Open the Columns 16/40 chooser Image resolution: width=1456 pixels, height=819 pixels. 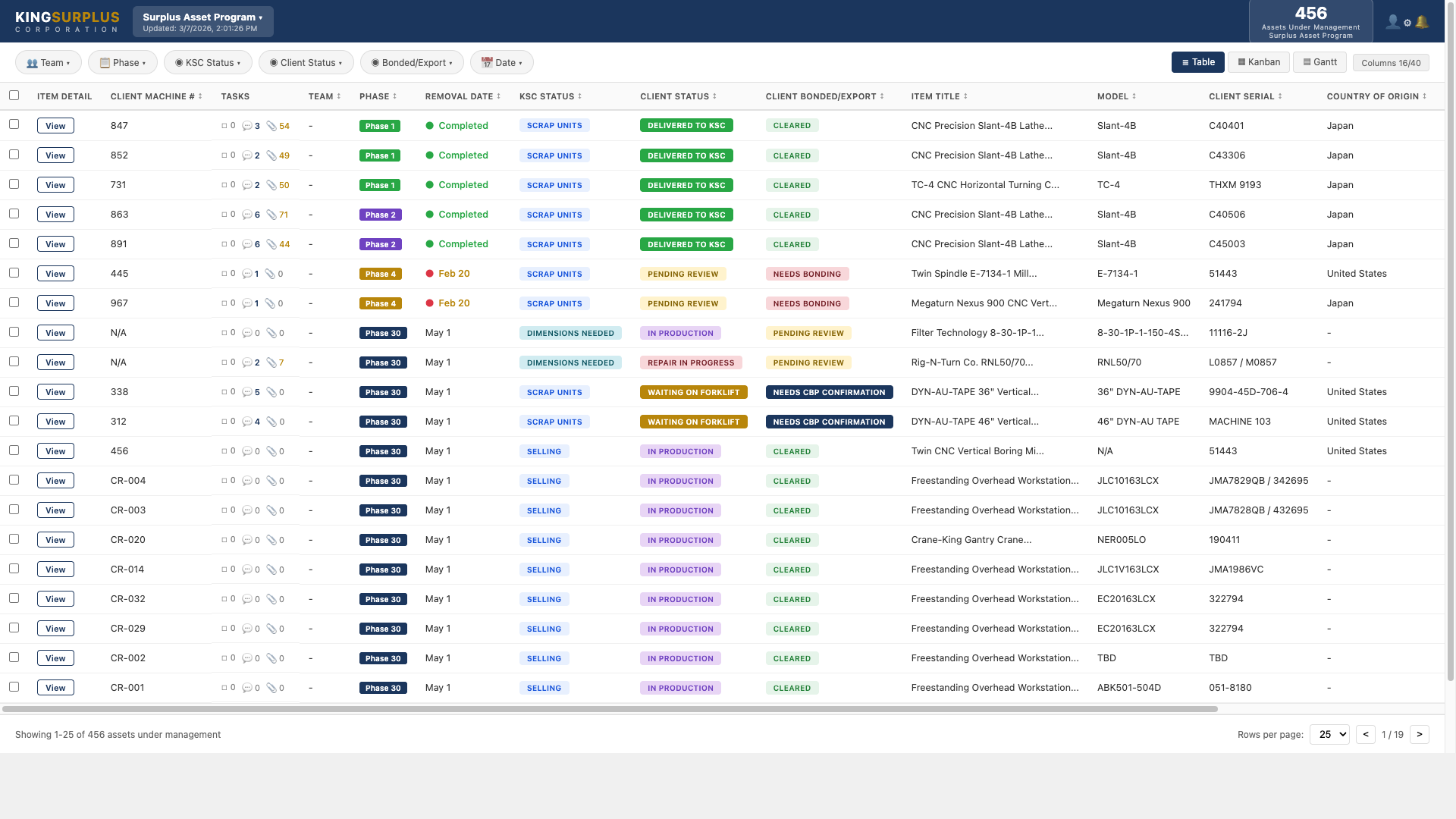click(x=1390, y=63)
